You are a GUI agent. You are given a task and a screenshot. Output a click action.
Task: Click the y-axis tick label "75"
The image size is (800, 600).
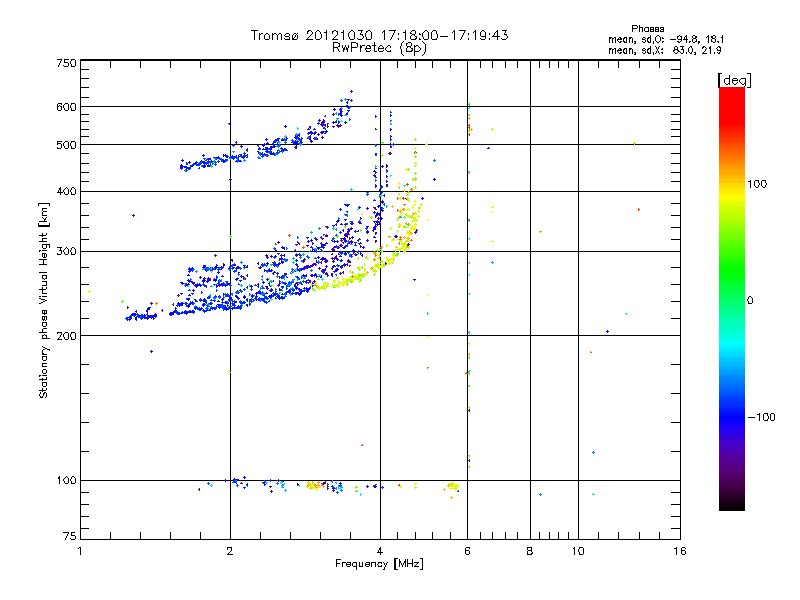pyautogui.click(x=70, y=536)
